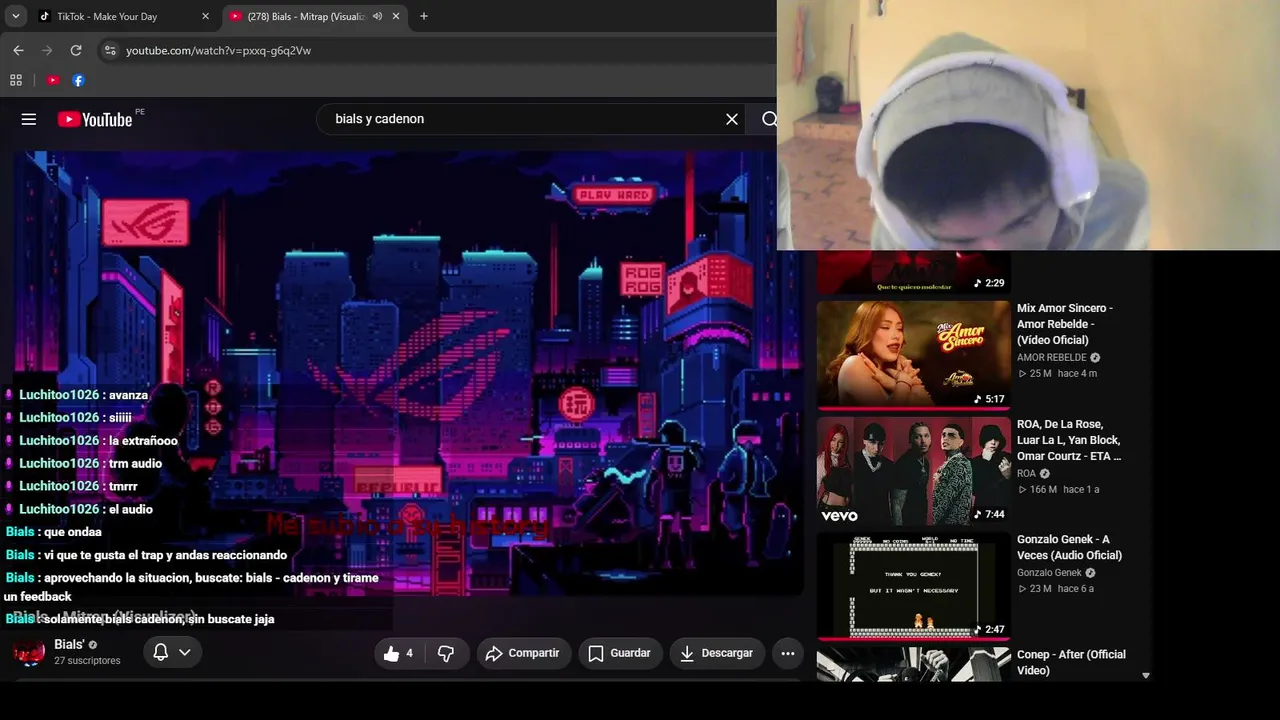Click the 2:29 video thumbnail
This screenshot has height=720, width=1280.
914,272
